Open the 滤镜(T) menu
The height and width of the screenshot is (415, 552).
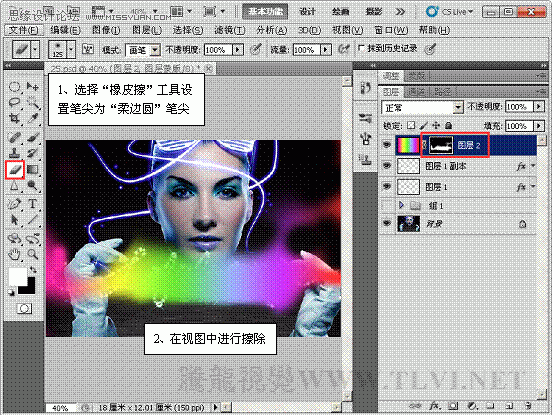[230, 30]
